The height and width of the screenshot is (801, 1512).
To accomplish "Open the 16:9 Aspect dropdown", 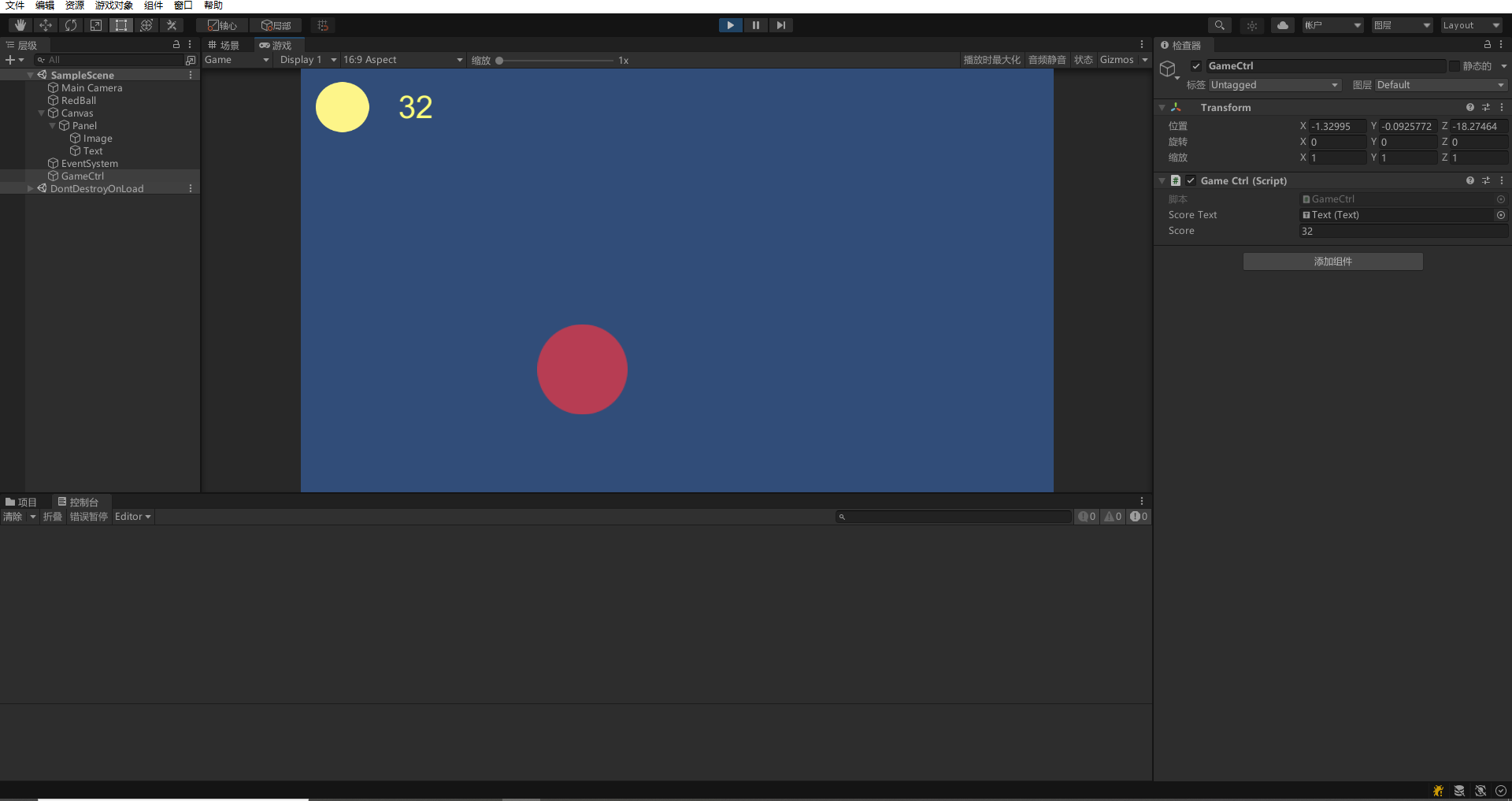I will point(403,60).
